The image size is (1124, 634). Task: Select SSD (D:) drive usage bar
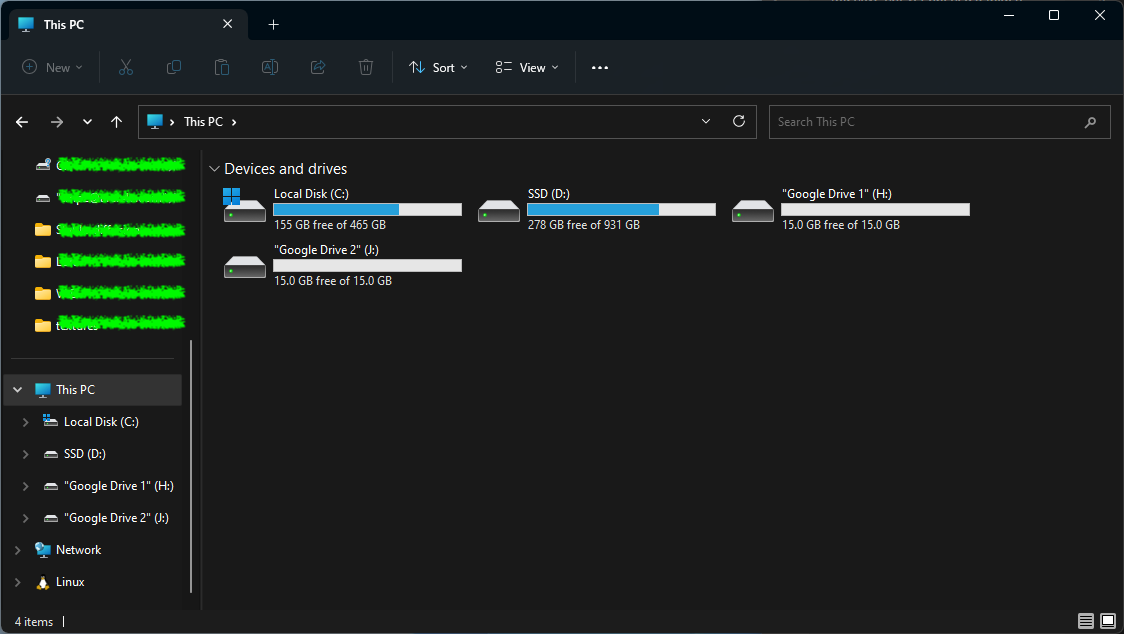[621, 209]
